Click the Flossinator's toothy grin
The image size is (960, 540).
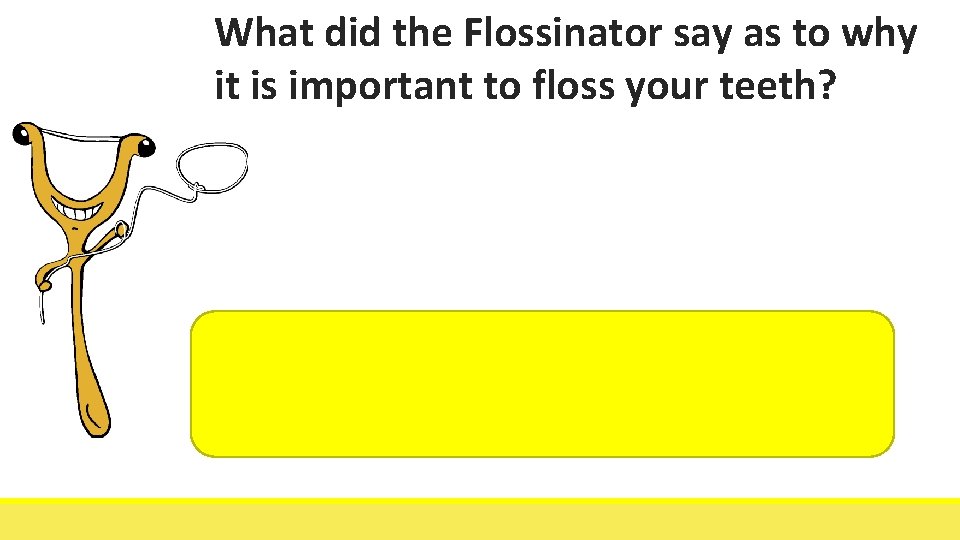tap(83, 213)
